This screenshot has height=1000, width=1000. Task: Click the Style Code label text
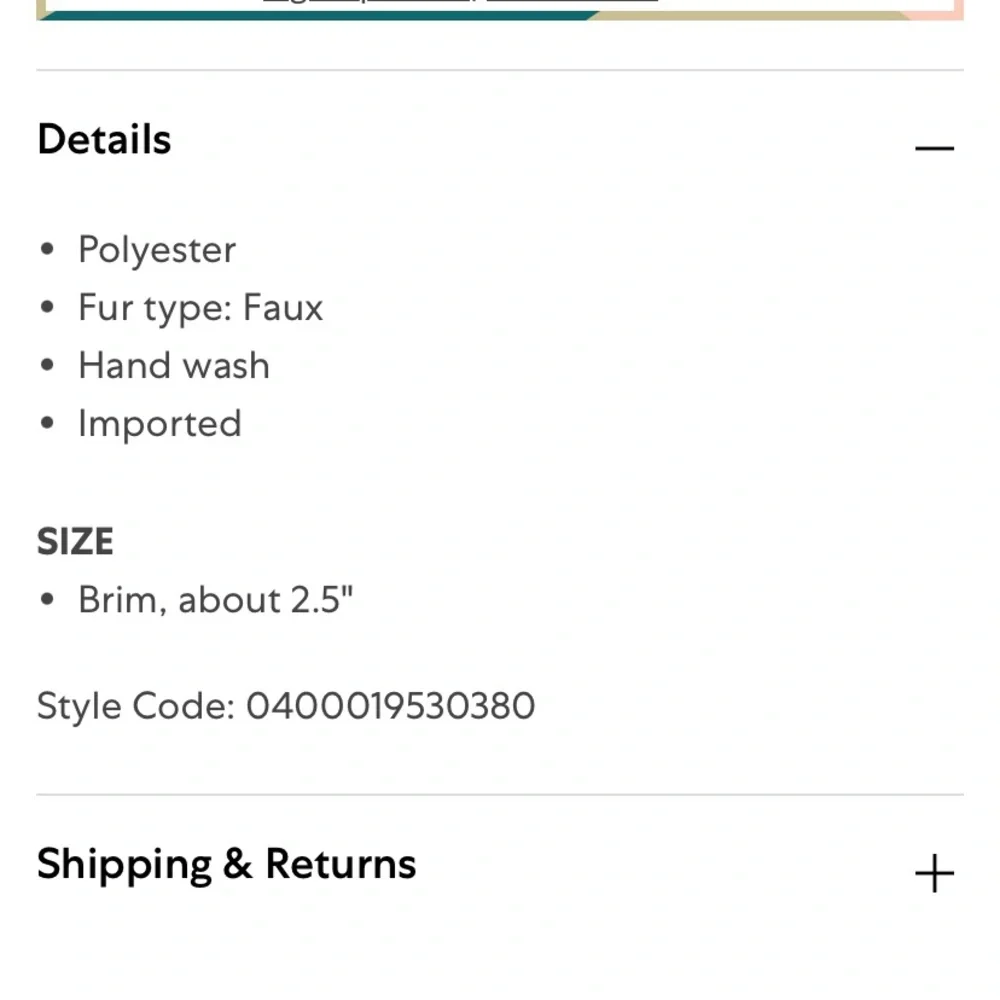click(x=136, y=706)
